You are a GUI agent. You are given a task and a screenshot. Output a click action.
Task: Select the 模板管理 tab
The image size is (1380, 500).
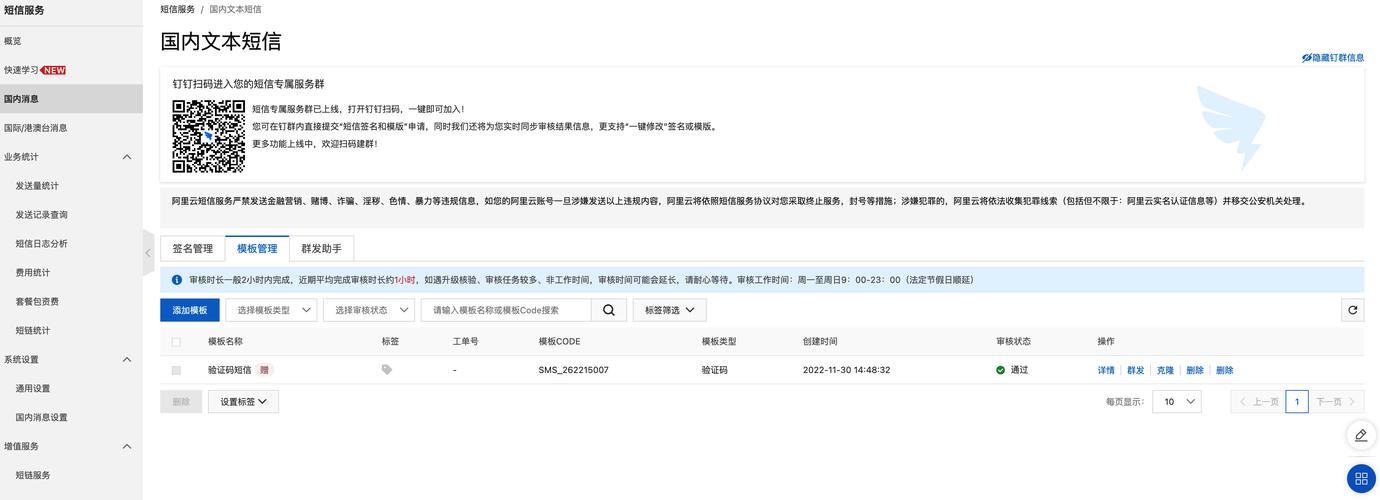pyautogui.click(x=257, y=249)
